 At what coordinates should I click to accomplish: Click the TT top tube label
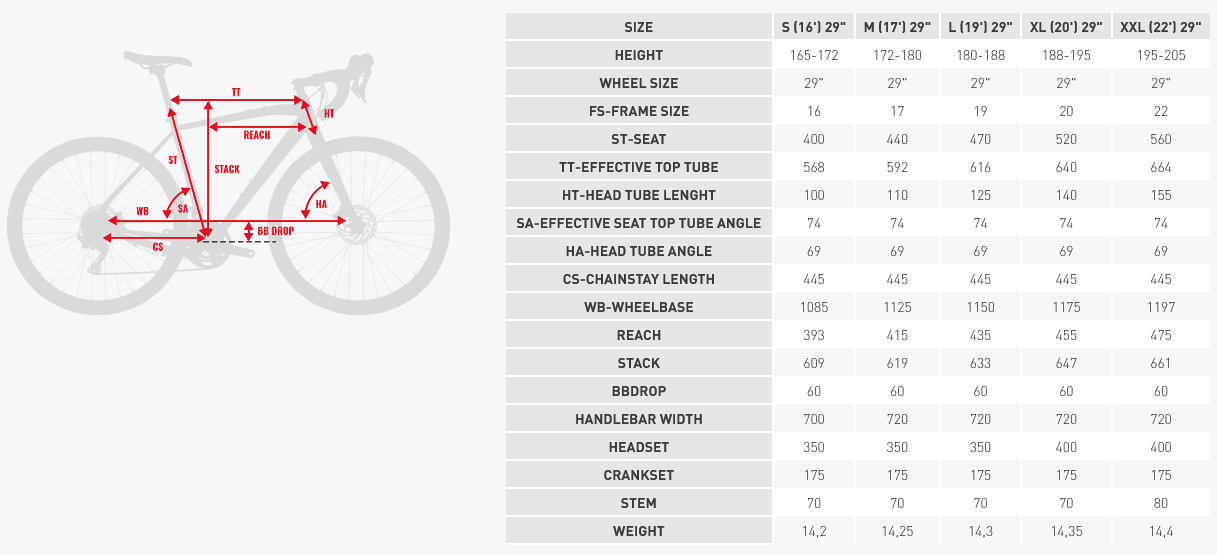[x=236, y=92]
